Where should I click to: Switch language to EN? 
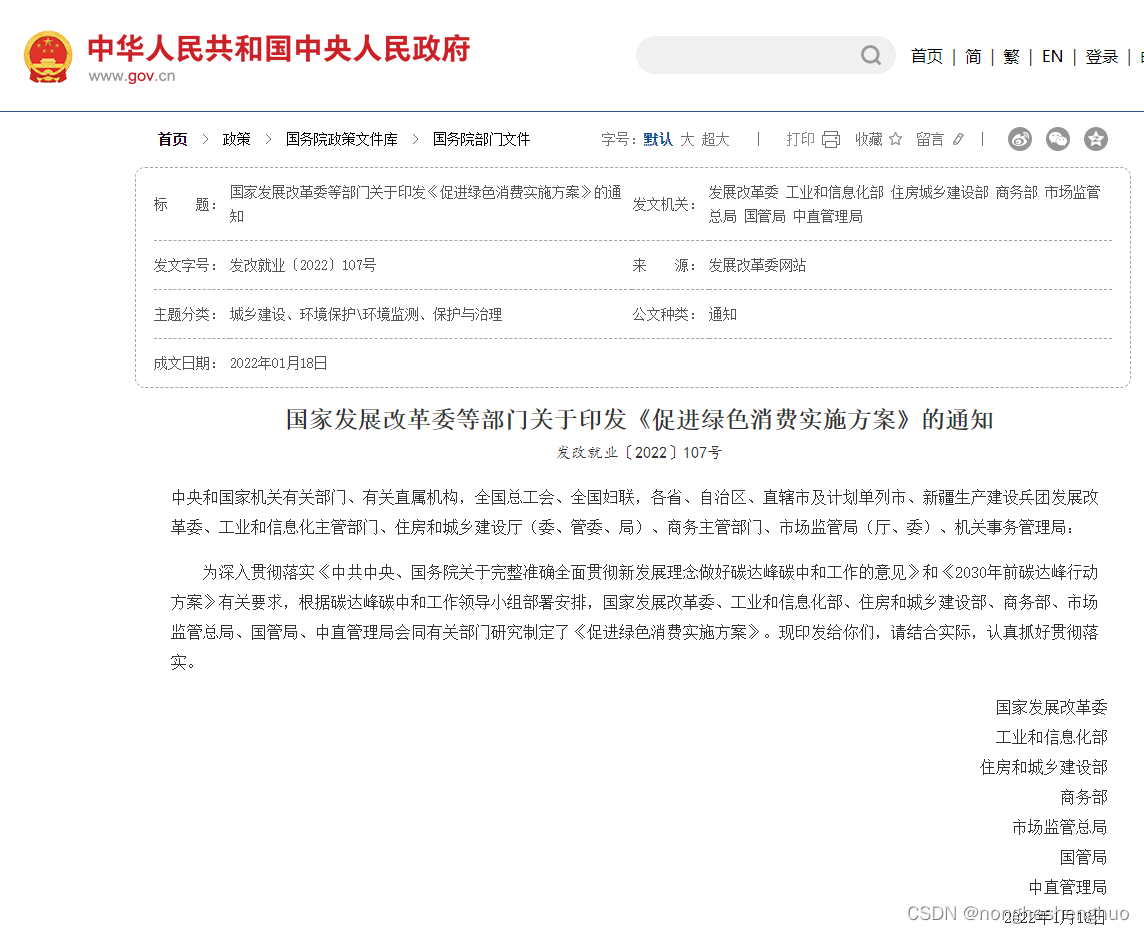click(1052, 56)
